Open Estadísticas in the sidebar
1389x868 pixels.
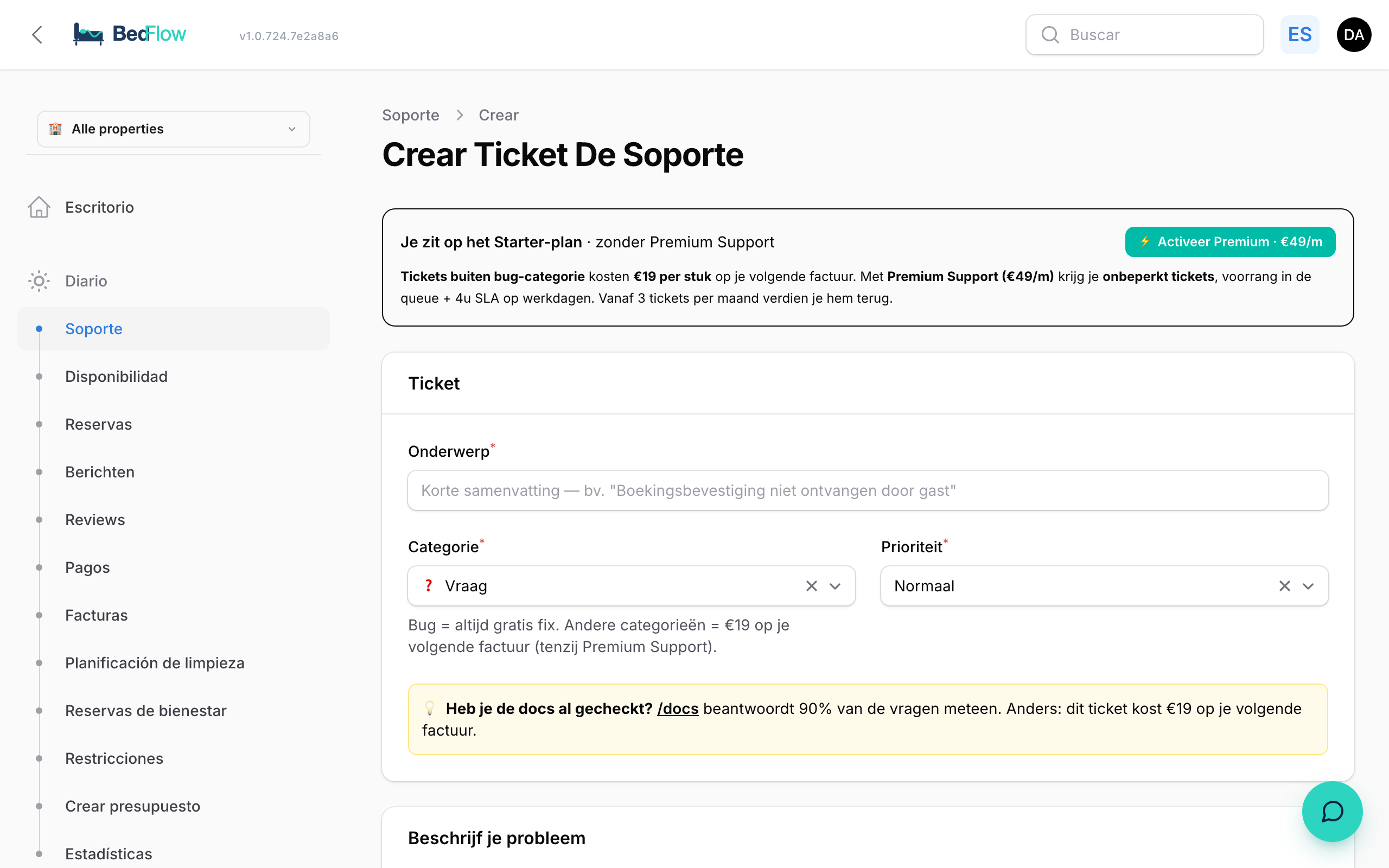pos(109,854)
